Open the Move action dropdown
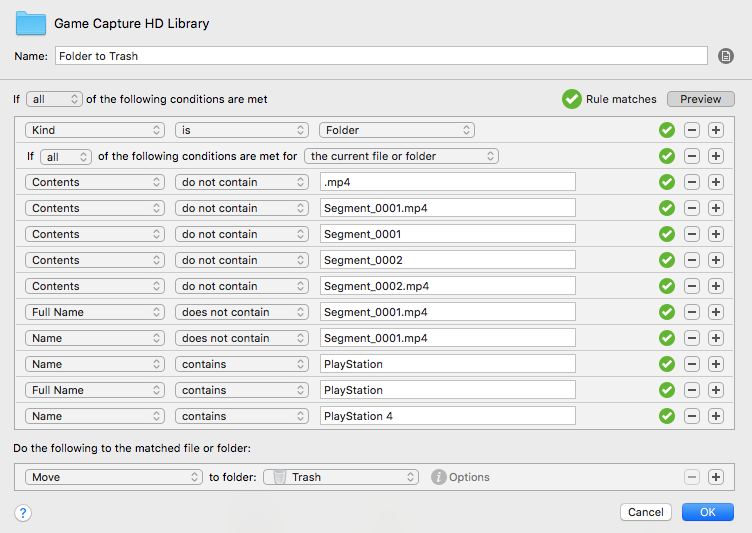 pyautogui.click(x=114, y=477)
